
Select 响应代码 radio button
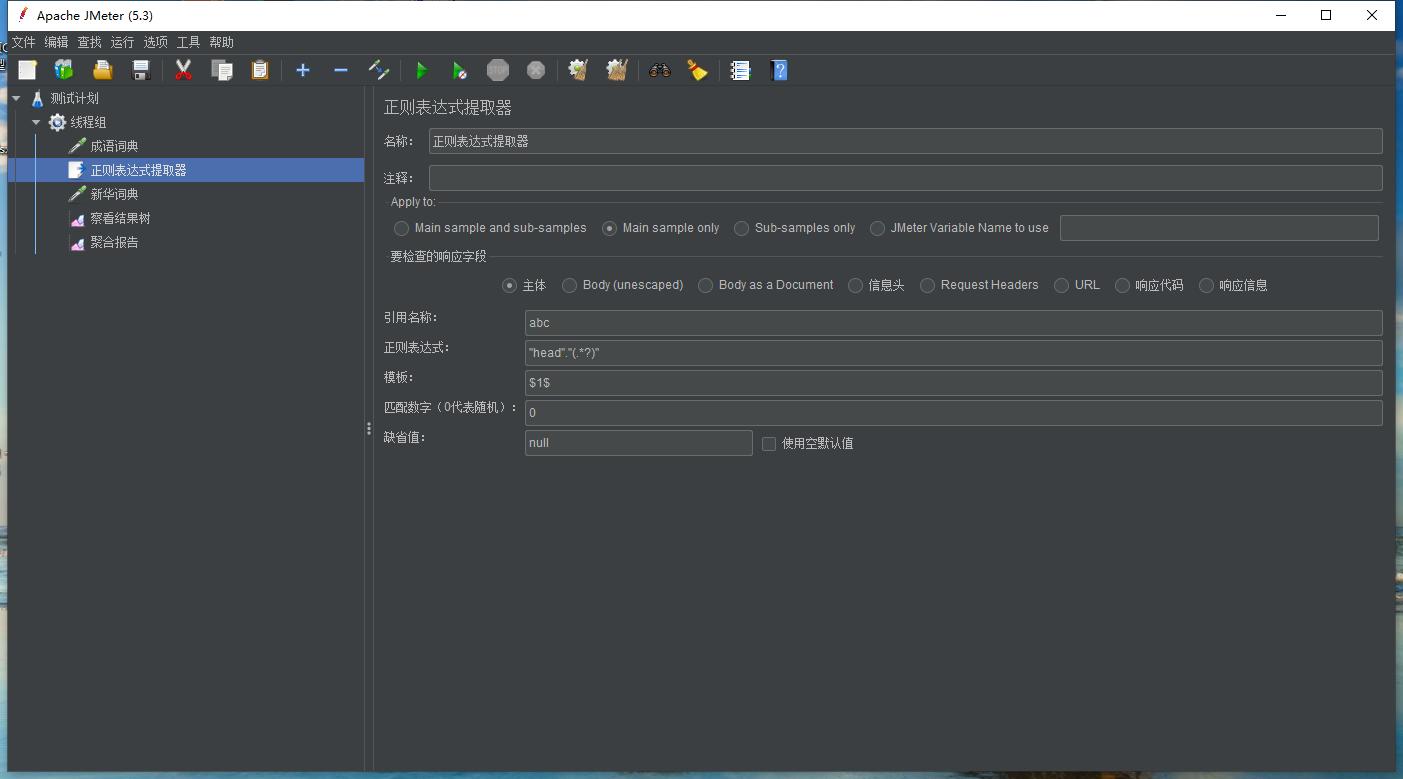coord(1122,285)
